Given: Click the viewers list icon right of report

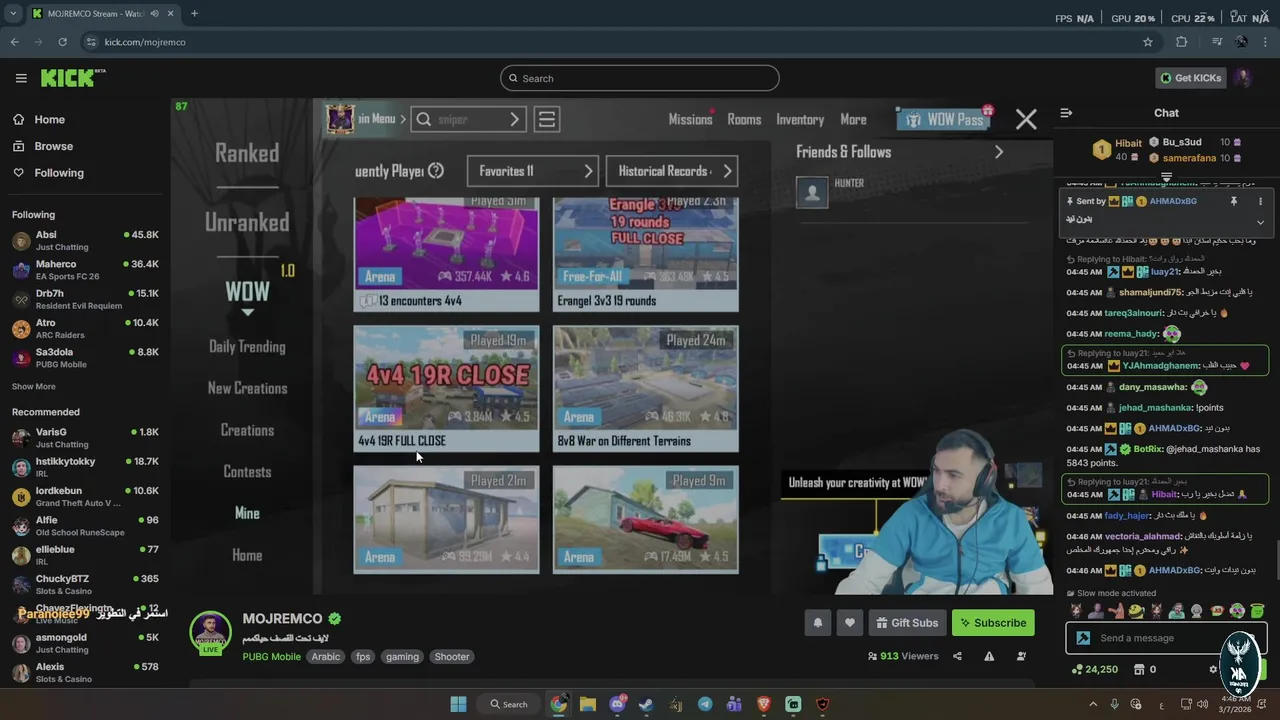Looking at the screenshot, I should (1021, 656).
